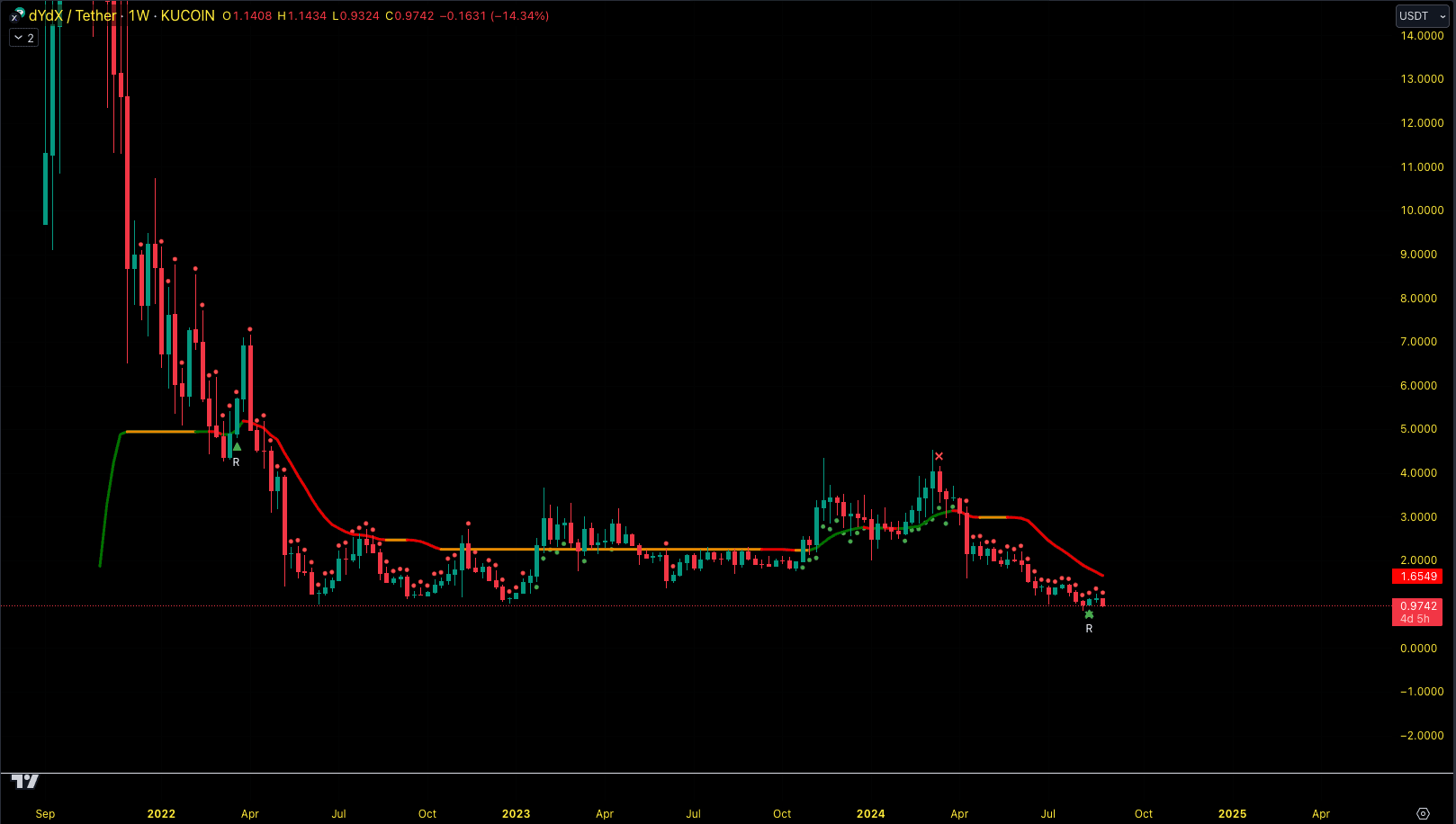Click the KUCOIN exchange label
The width and height of the screenshot is (1456, 824).
[x=188, y=15]
